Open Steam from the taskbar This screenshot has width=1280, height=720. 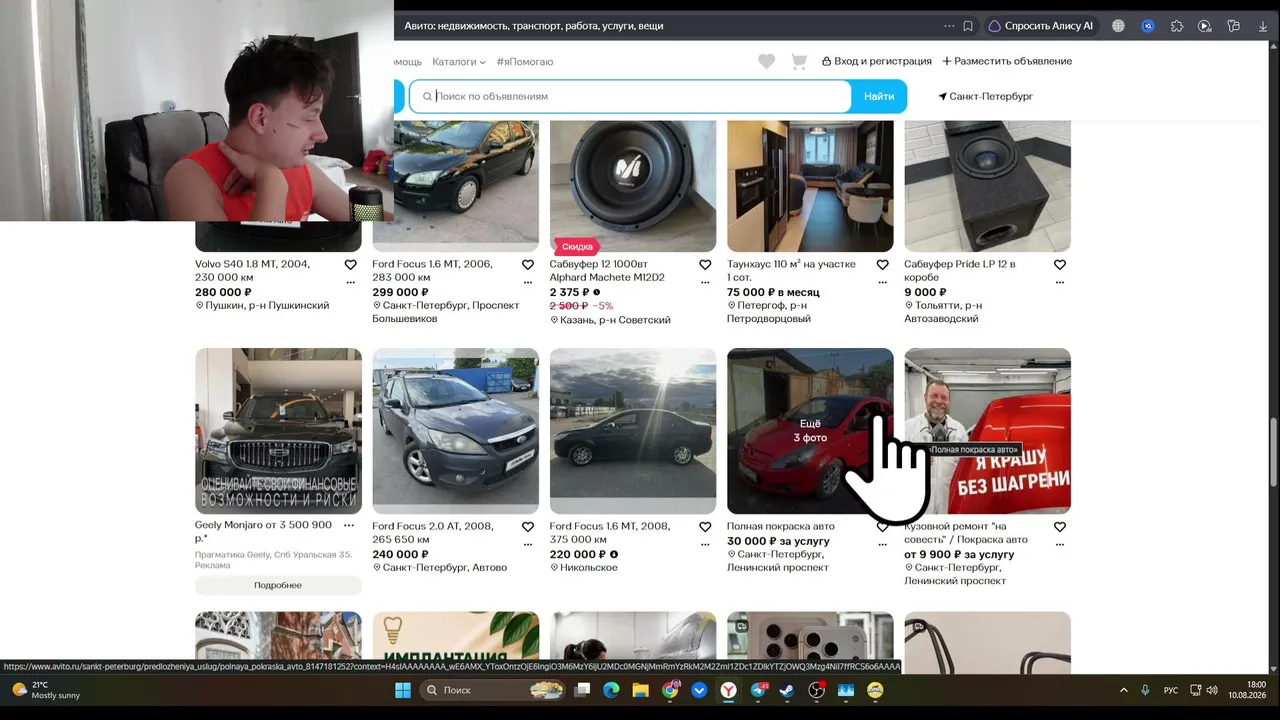pos(787,690)
